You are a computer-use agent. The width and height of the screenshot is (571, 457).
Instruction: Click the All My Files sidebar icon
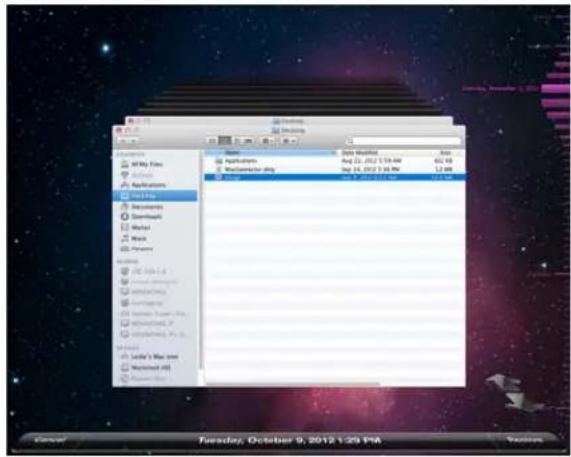tap(125, 164)
